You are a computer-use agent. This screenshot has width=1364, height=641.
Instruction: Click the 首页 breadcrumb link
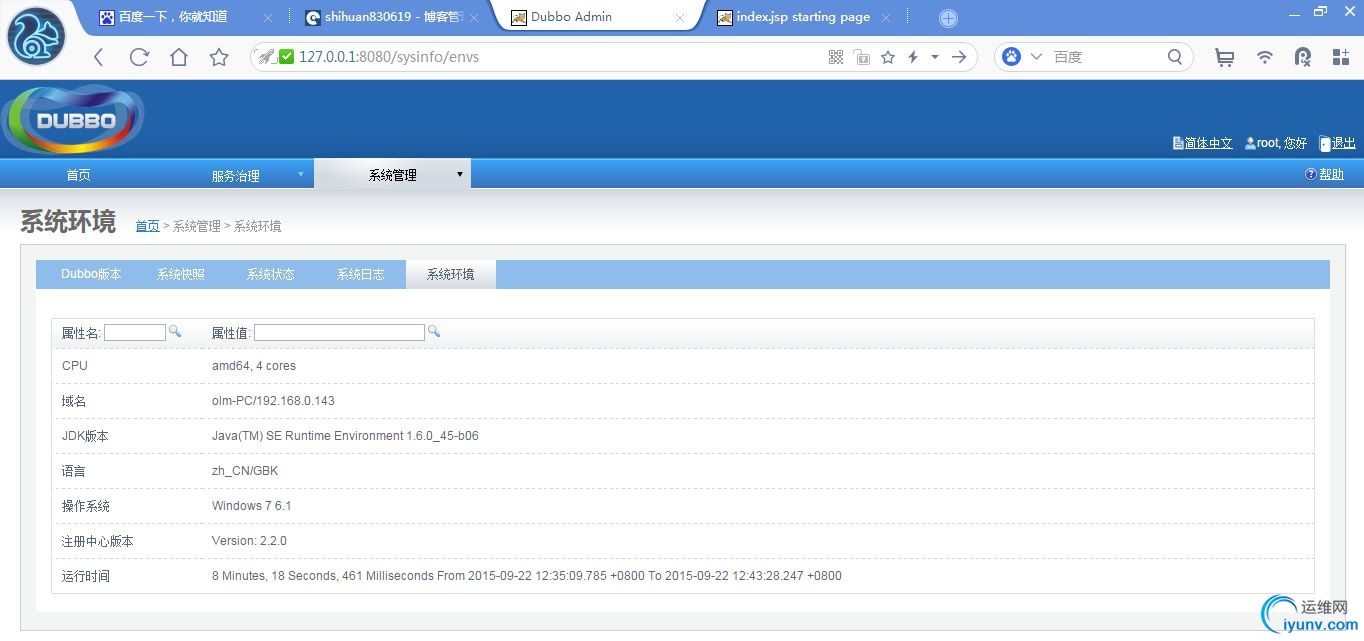pos(147,226)
